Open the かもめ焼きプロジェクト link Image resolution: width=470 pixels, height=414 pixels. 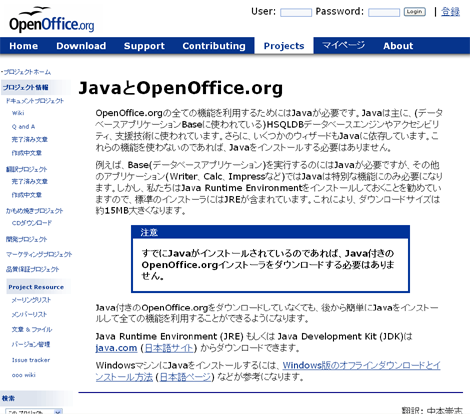[x=34, y=211]
